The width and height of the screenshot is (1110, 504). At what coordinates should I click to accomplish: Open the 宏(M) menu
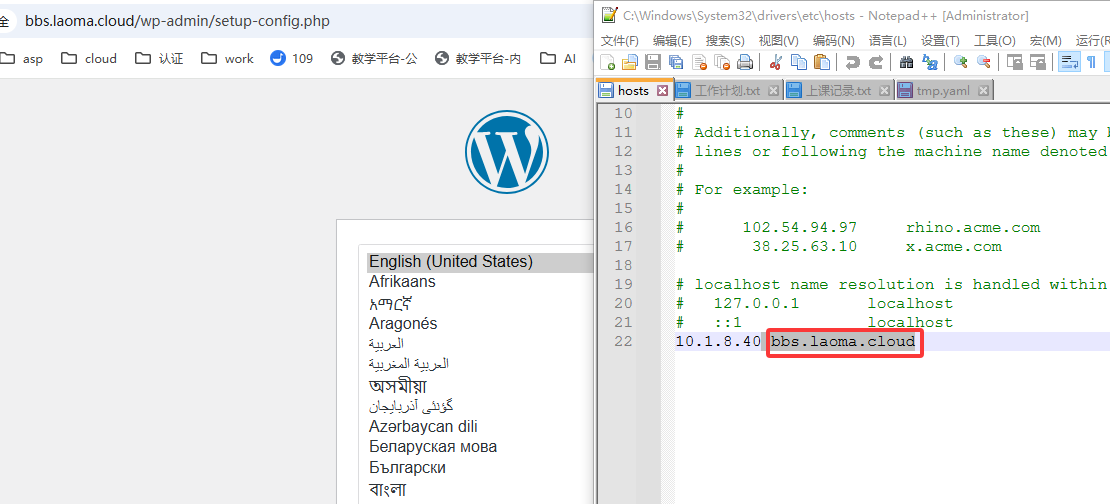[x=1046, y=40]
